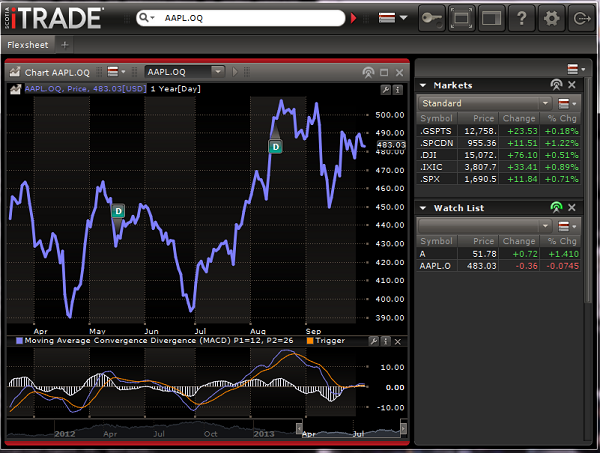Select the .IXIC row in Markets
Viewport: 600px width, 453px height.
pos(499,167)
